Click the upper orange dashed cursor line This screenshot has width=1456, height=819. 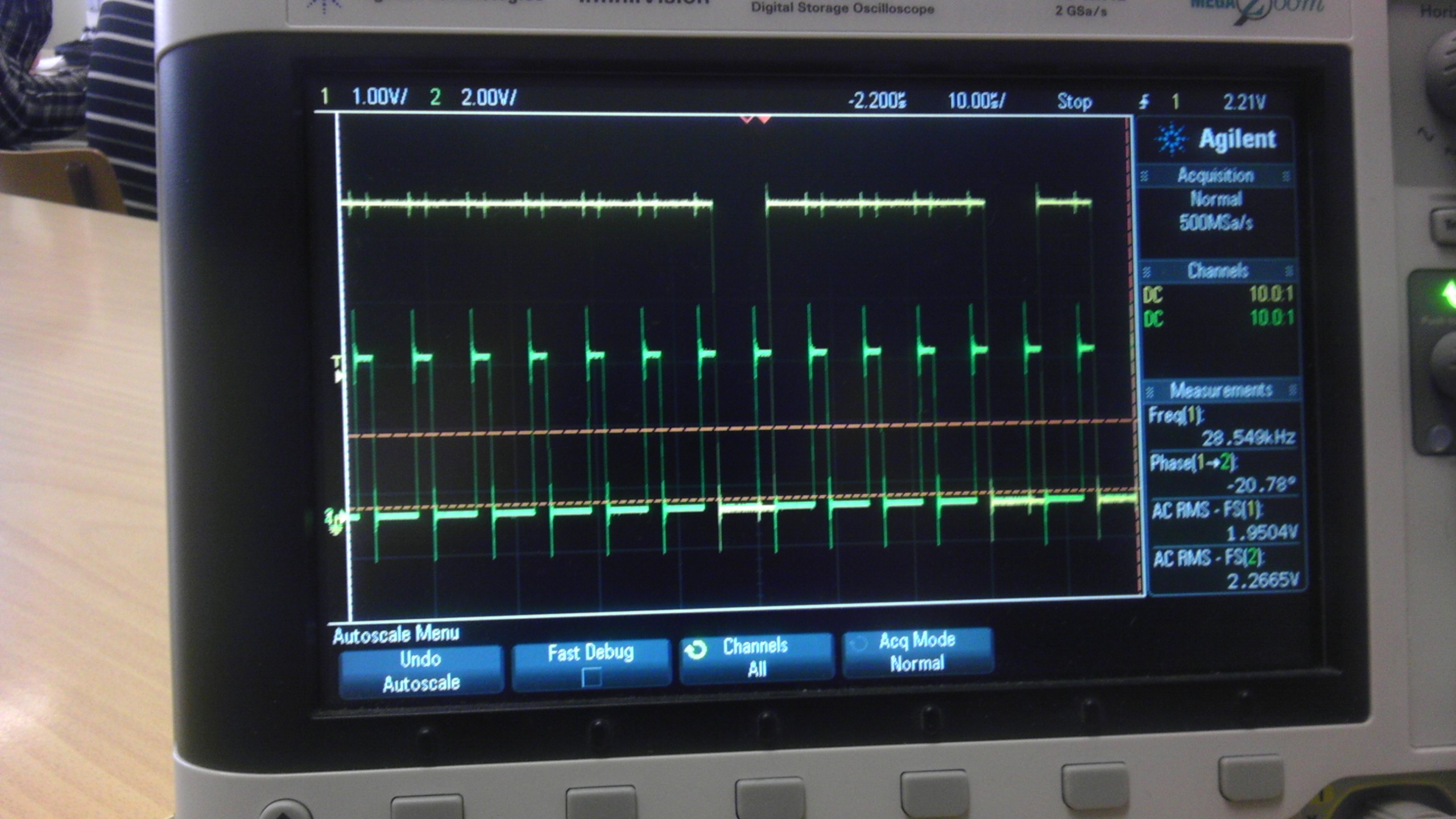[739, 428]
